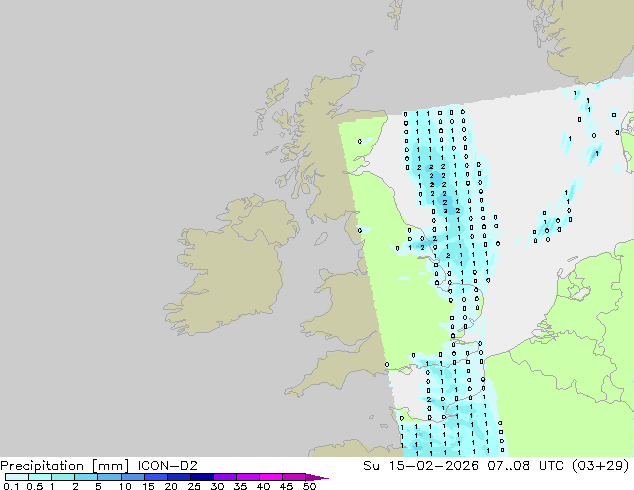634x490 pixels.
Task: Click the legend scale label '30'
Action: click(x=217, y=486)
